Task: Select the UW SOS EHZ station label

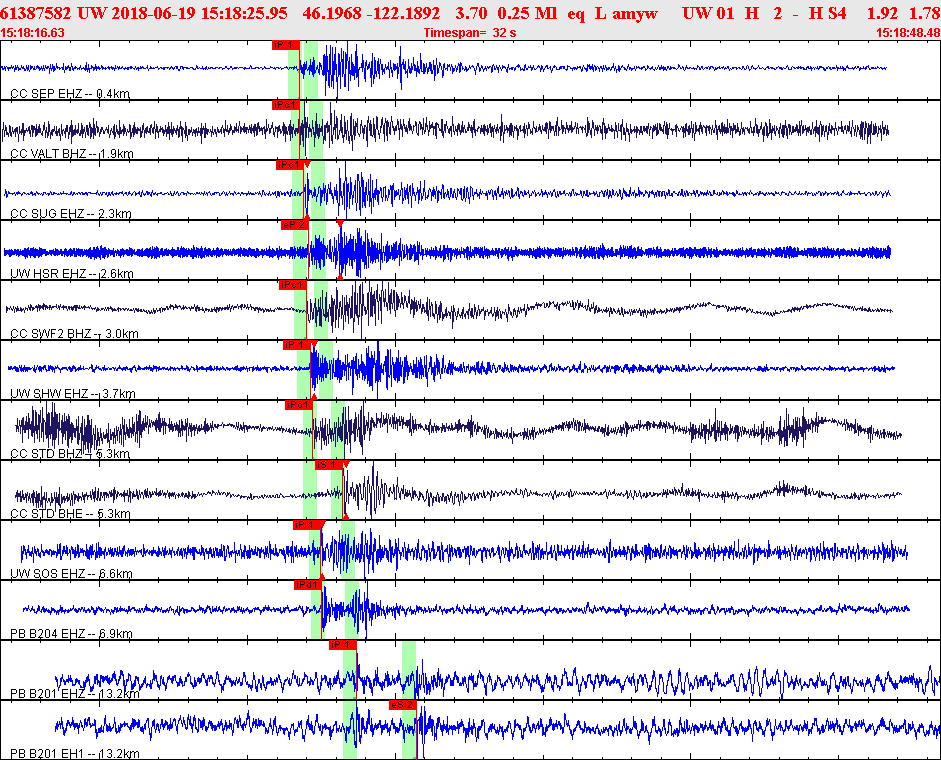Action: pos(71,574)
